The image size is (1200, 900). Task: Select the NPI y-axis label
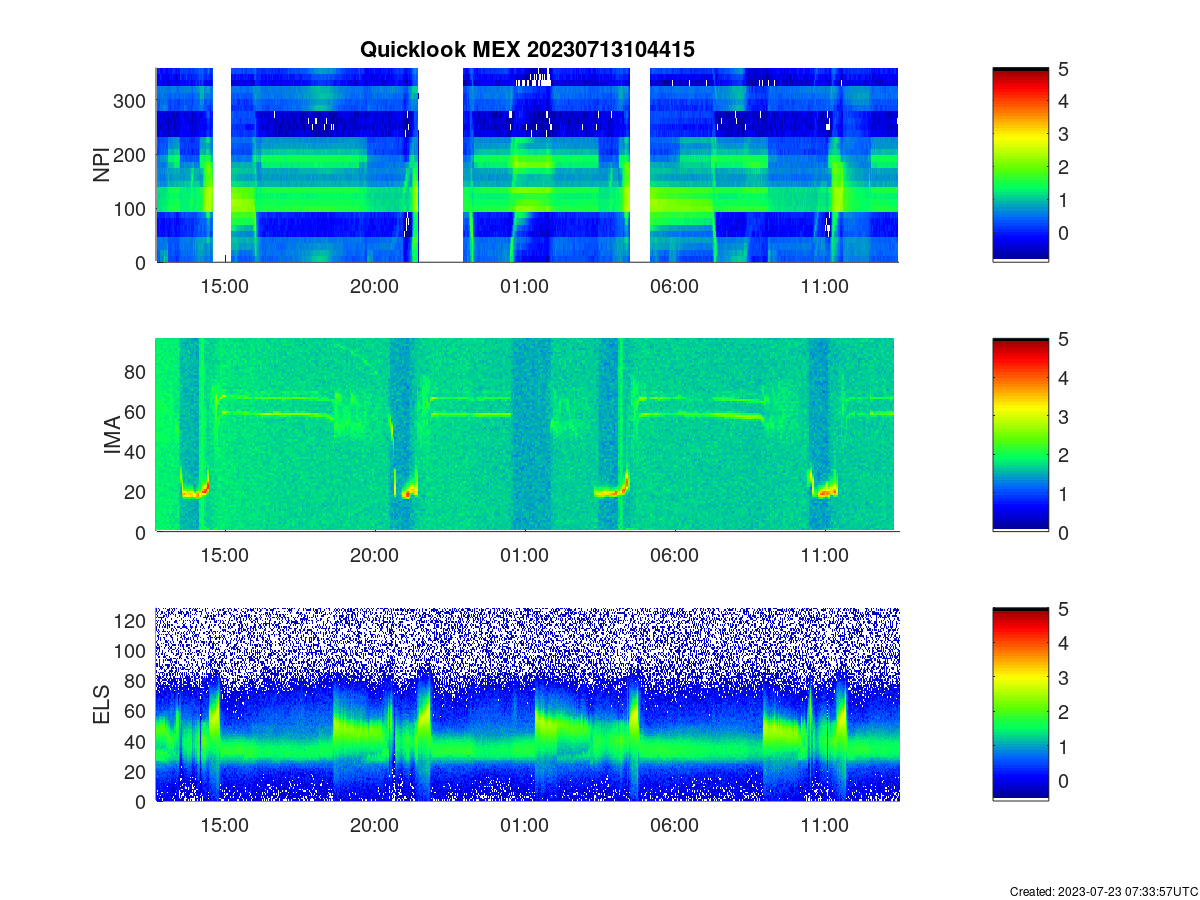click(101, 165)
